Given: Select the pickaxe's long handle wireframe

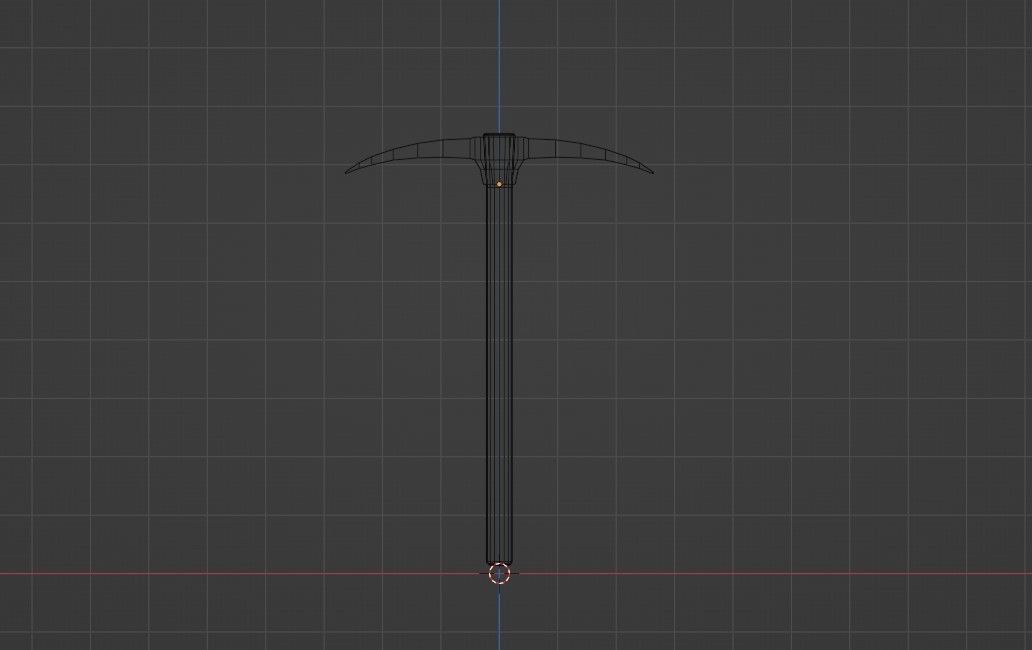Looking at the screenshot, I should coord(500,374).
